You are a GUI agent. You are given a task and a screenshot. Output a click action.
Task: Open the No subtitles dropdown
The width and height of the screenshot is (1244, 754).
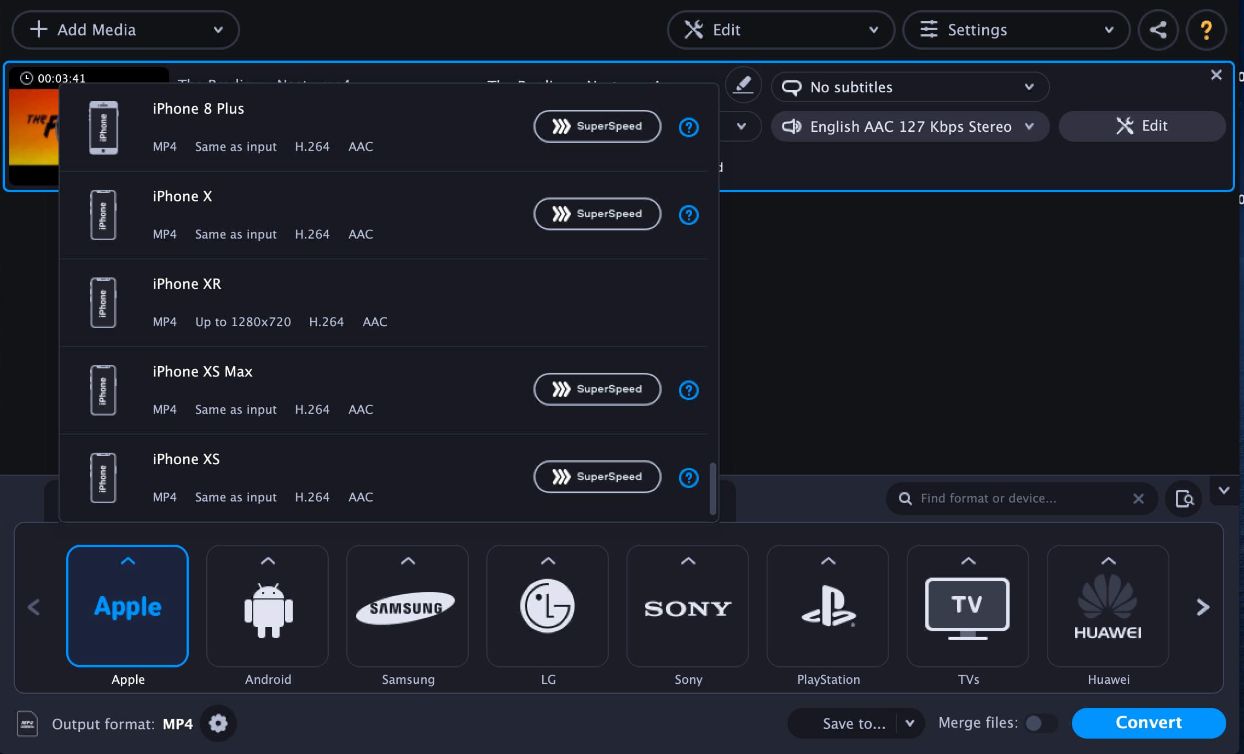pos(909,87)
